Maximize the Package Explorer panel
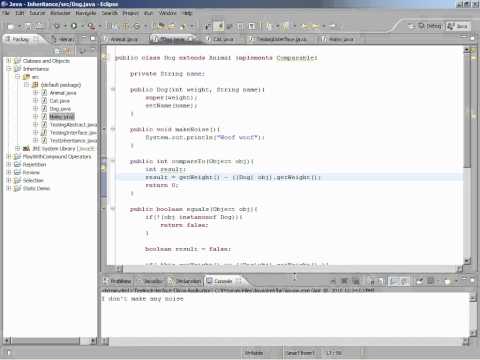This screenshot has width=480, height=360. pos(93,38)
